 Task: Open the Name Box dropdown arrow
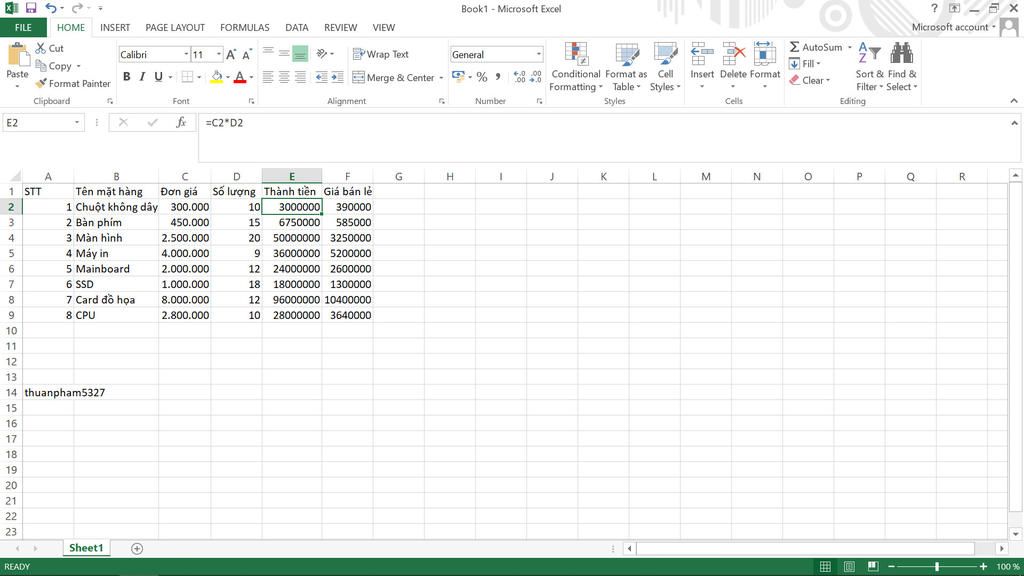click(77, 122)
